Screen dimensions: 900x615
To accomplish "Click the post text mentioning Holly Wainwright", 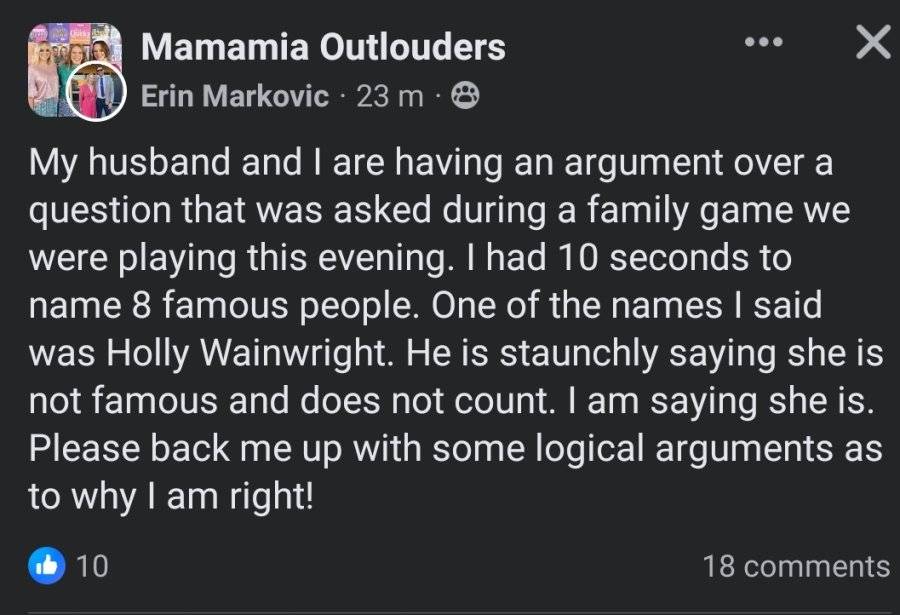I will pyautogui.click(x=246, y=354).
